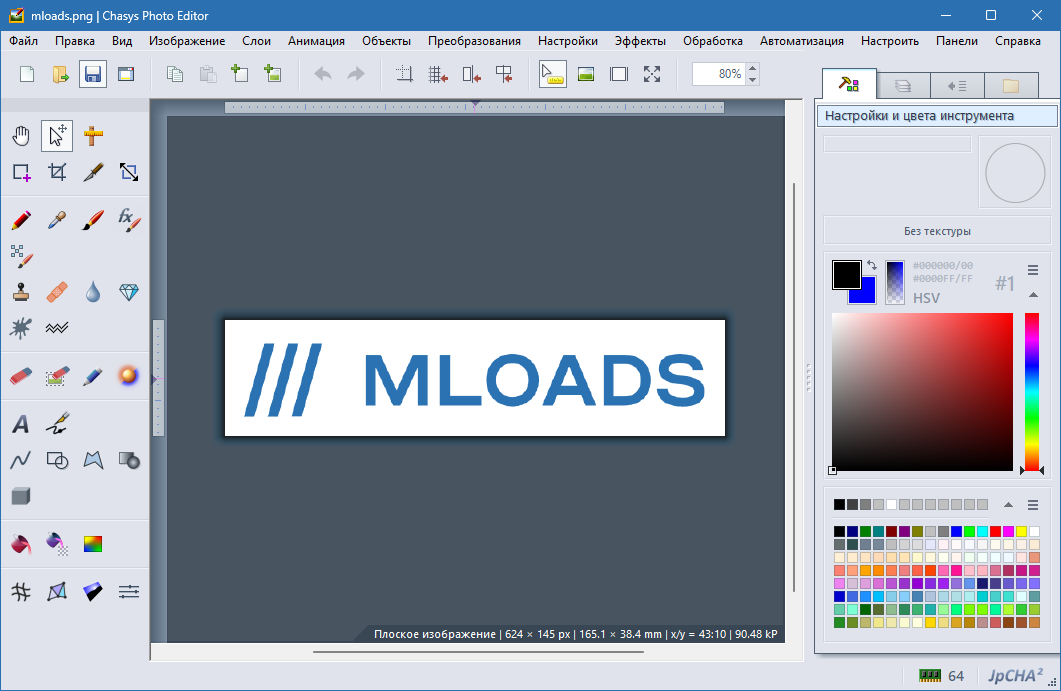The image size is (1061, 691).
Task: Pick the Crop tool
Action: coord(57,172)
